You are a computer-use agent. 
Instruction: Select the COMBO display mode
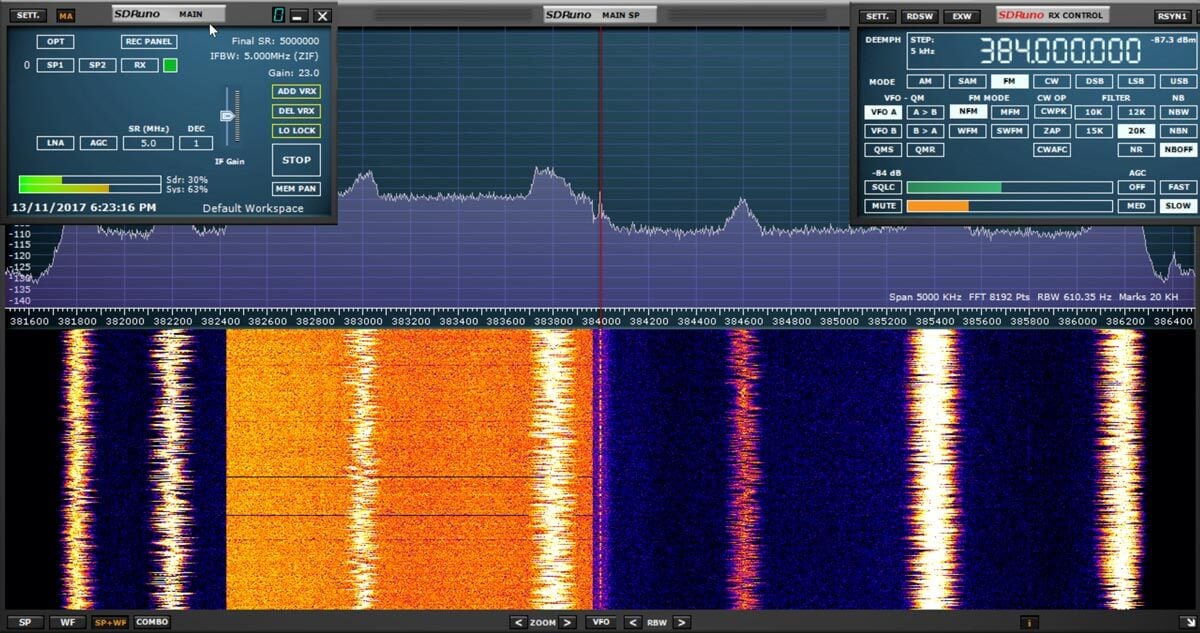tap(151, 621)
